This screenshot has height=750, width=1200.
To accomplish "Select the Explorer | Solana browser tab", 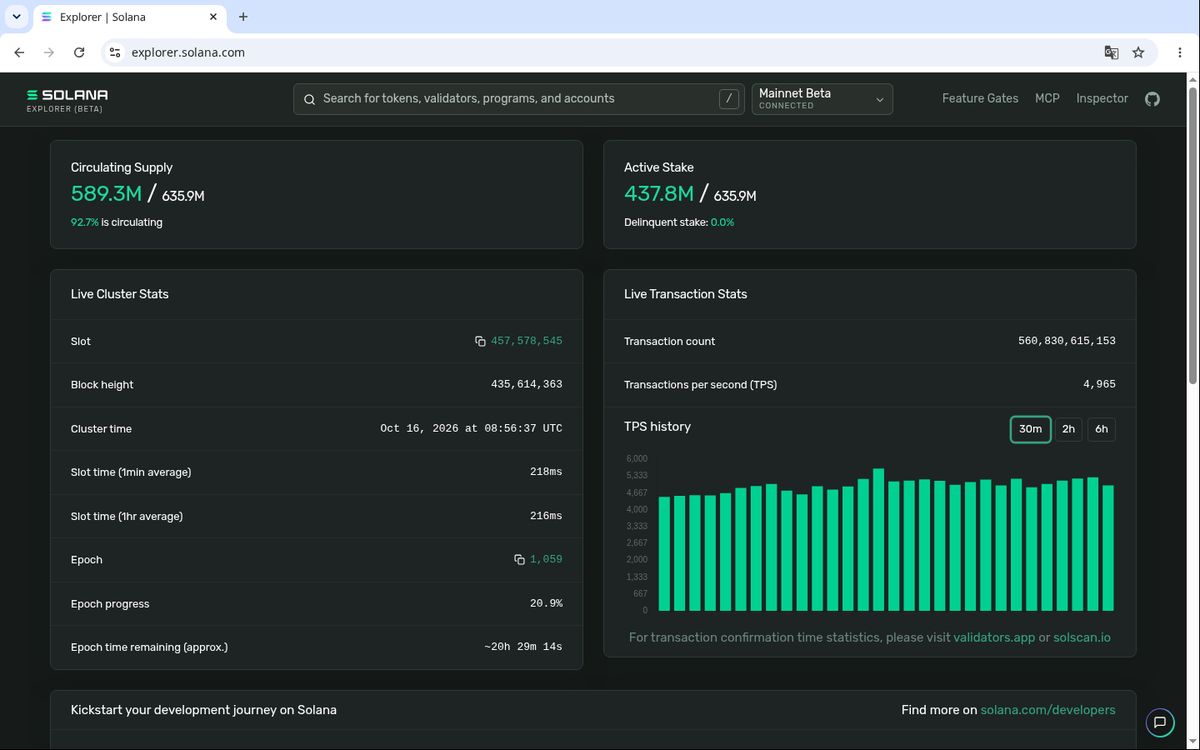I will (x=130, y=17).
